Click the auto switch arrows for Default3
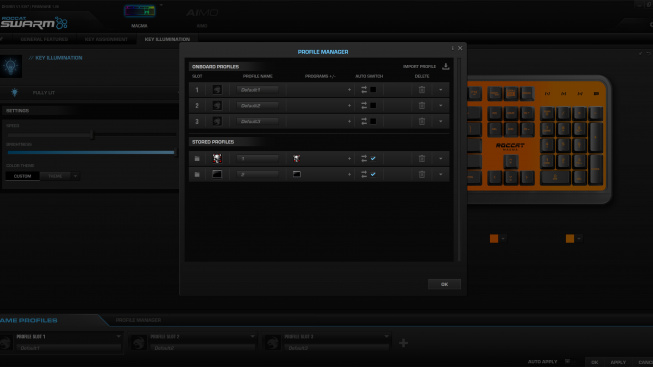The height and width of the screenshot is (367, 653). click(x=364, y=121)
